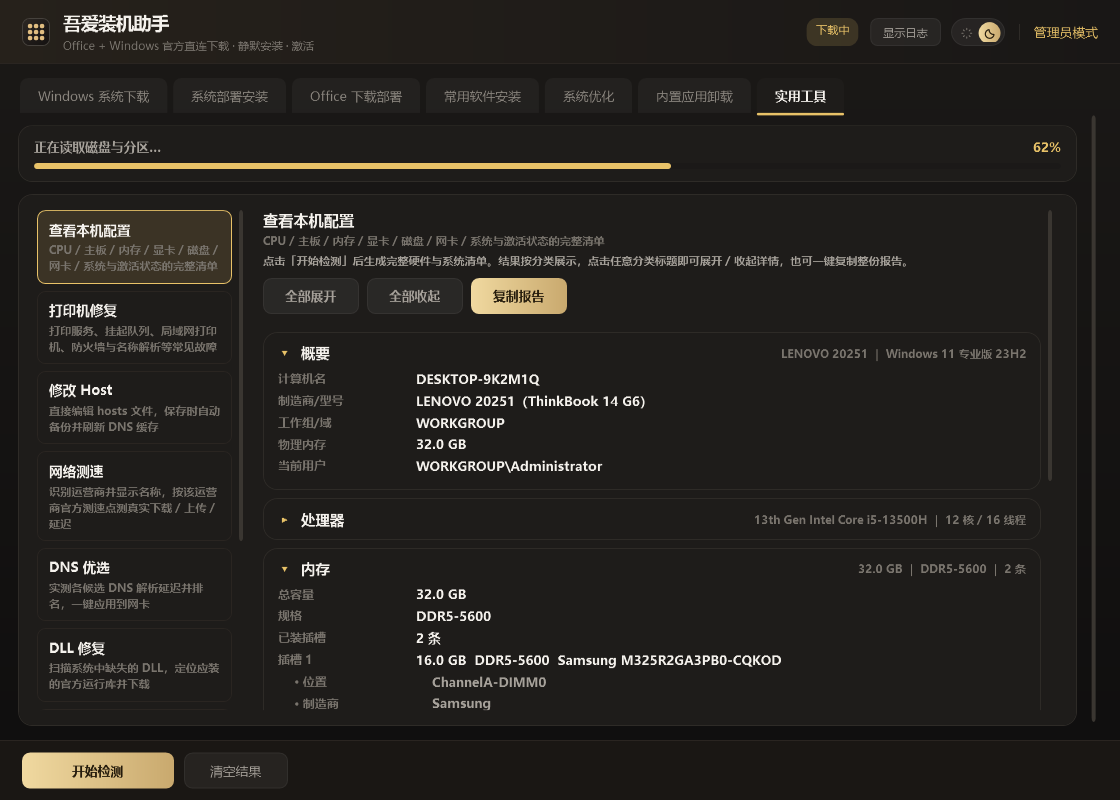Click 管理员模式 link

pyautogui.click(x=1065, y=33)
